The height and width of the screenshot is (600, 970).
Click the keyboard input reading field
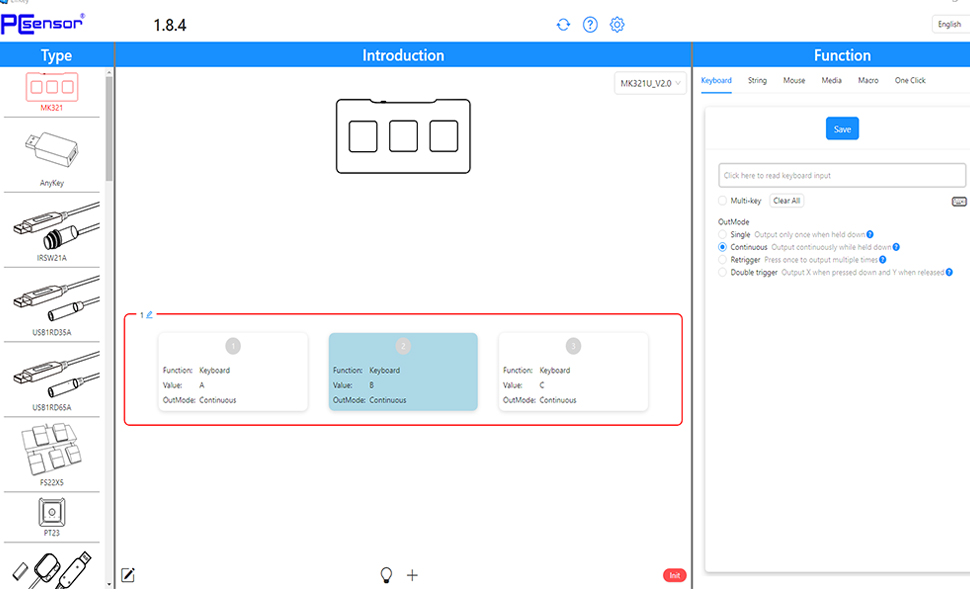pyautogui.click(x=842, y=175)
